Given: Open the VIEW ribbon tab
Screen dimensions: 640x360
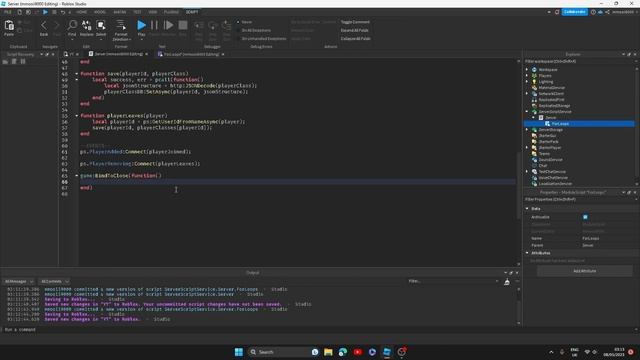Looking at the screenshot, I should coord(153,12).
